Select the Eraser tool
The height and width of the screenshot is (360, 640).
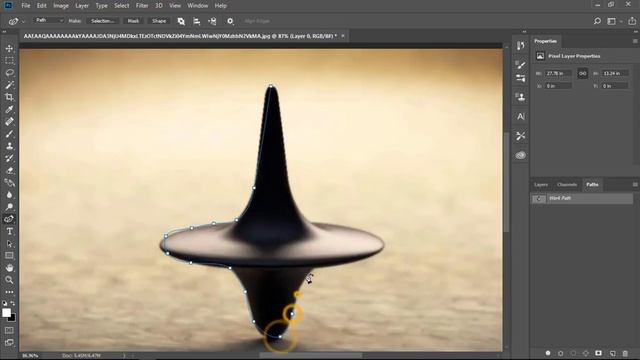tap(9, 171)
